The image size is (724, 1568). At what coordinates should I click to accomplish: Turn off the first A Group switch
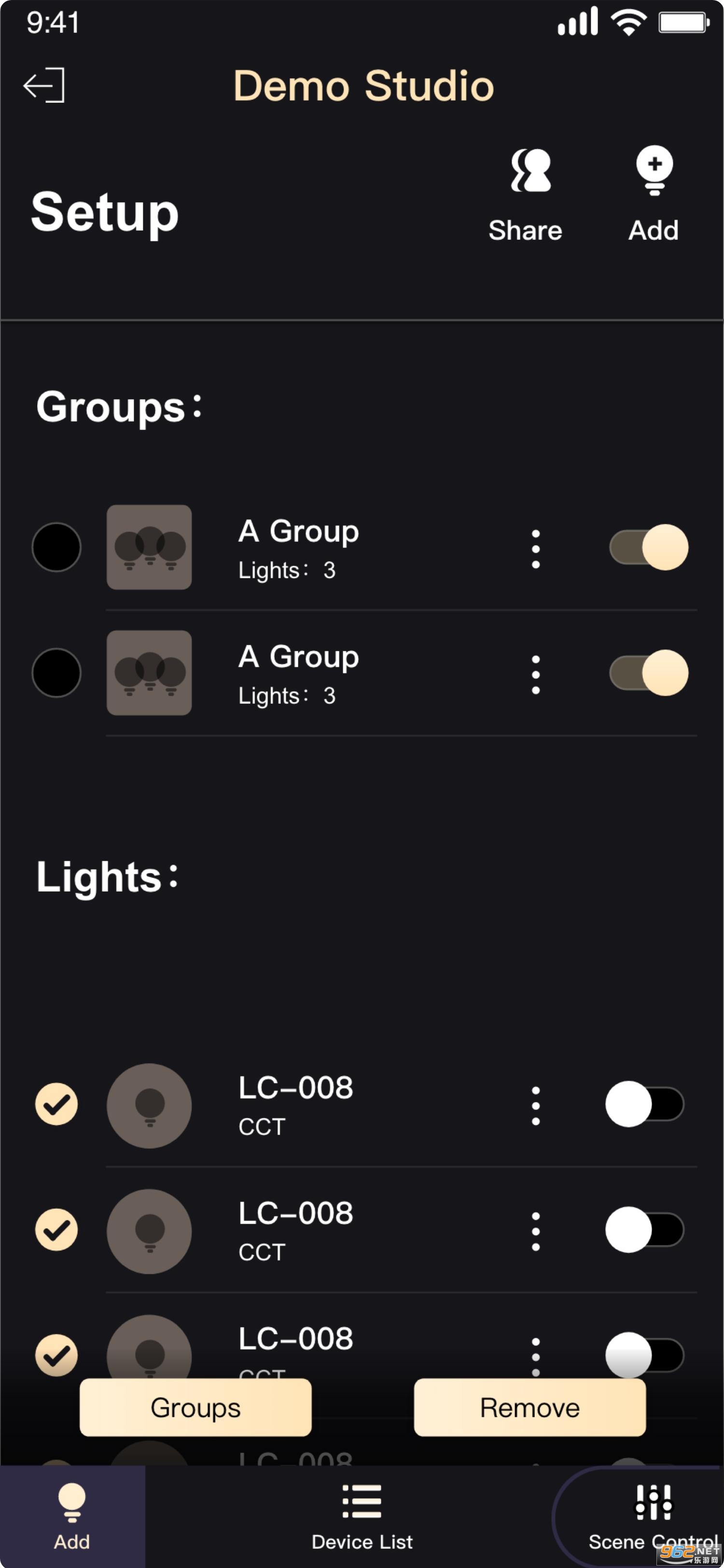click(649, 547)
